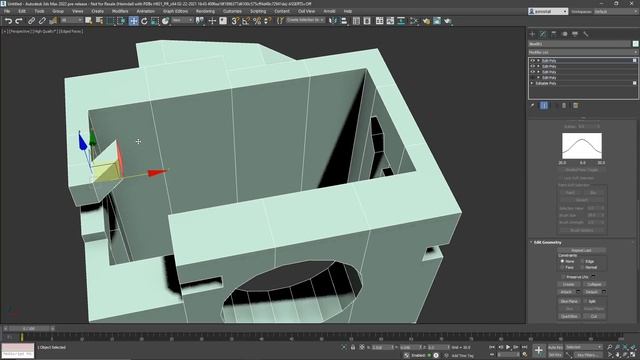Viewport: 640px width, 360px height.
Task: Select the Pan View navigation icon
Action: pos(617,355)
